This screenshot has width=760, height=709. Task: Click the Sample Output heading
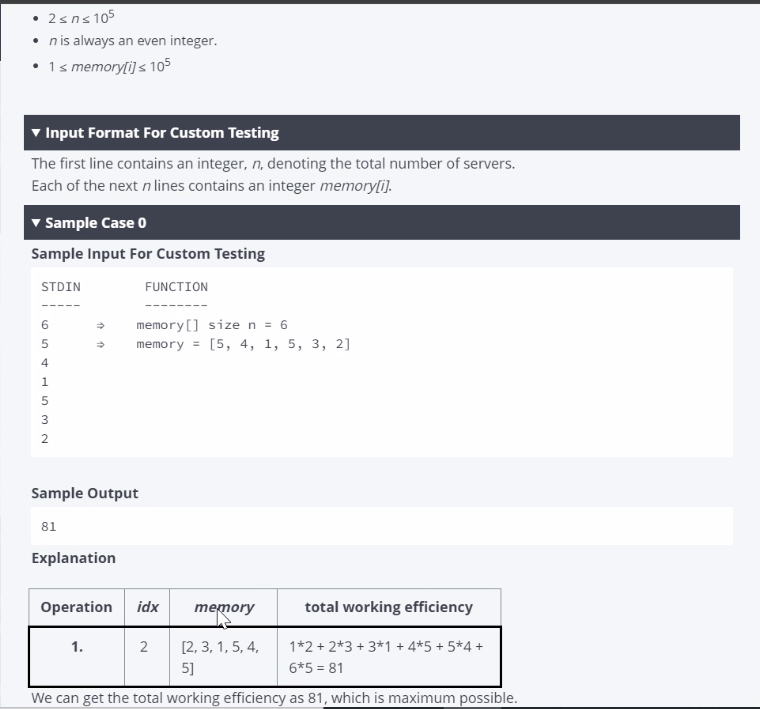click(x=85, y=493)
